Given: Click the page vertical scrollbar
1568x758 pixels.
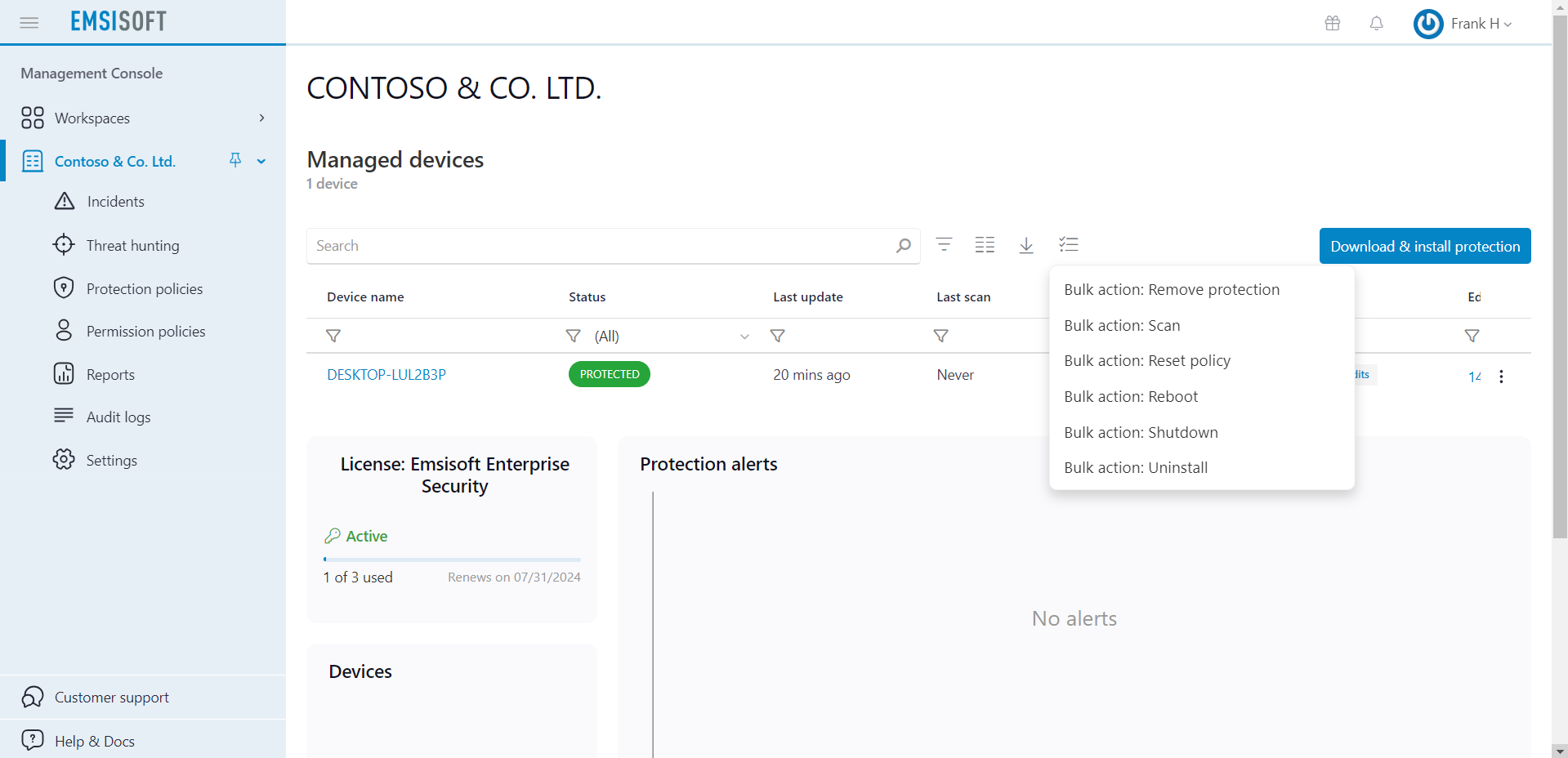Looking at the screenshot, I should (1560, 278).
